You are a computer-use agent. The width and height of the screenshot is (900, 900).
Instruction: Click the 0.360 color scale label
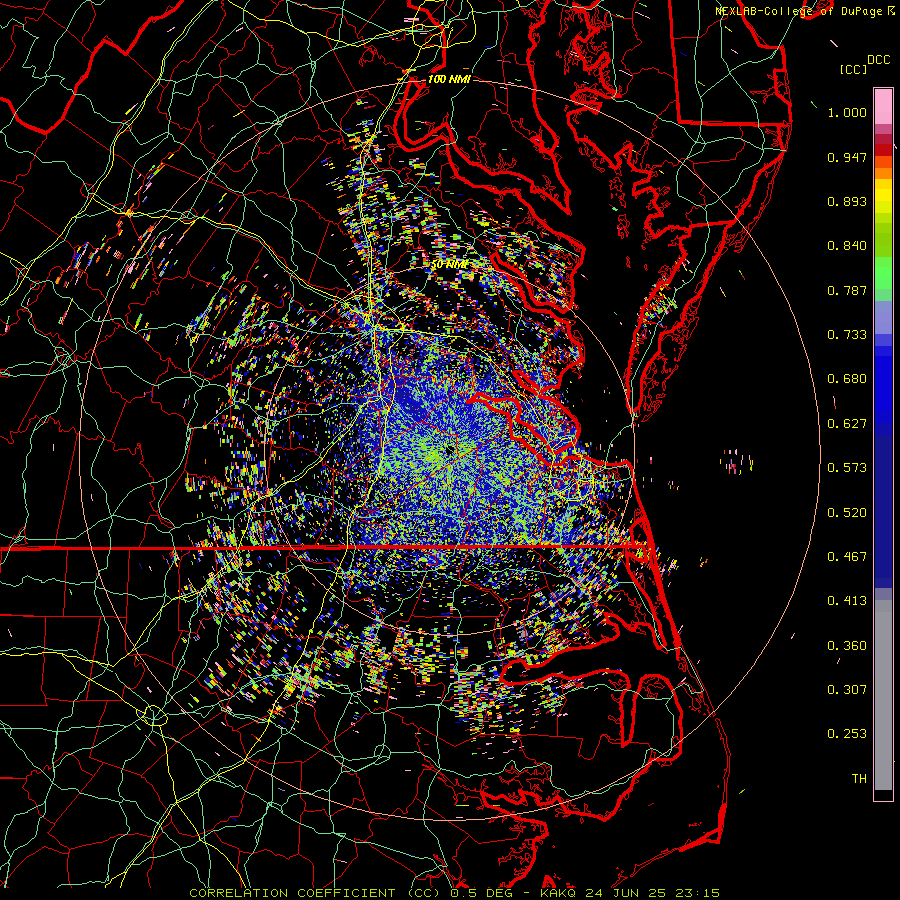(x=847, y=646)
